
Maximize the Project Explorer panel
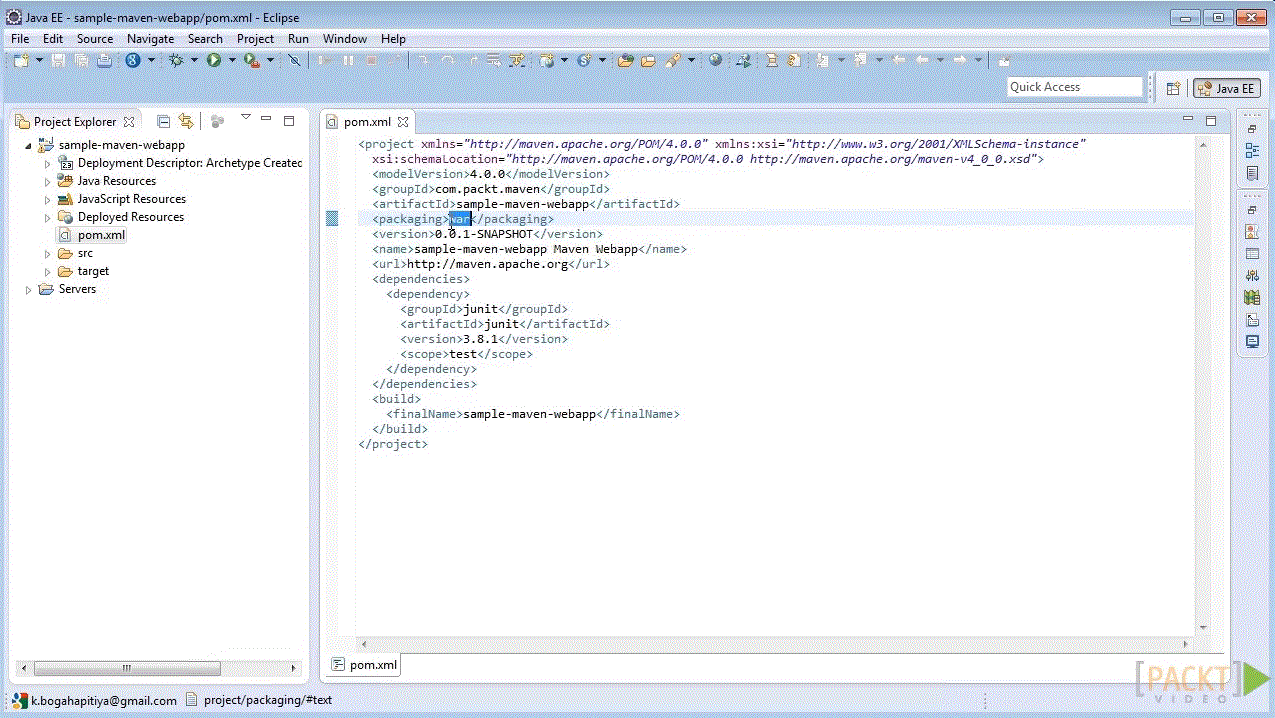pyautogui.click(x=289, y=120)
